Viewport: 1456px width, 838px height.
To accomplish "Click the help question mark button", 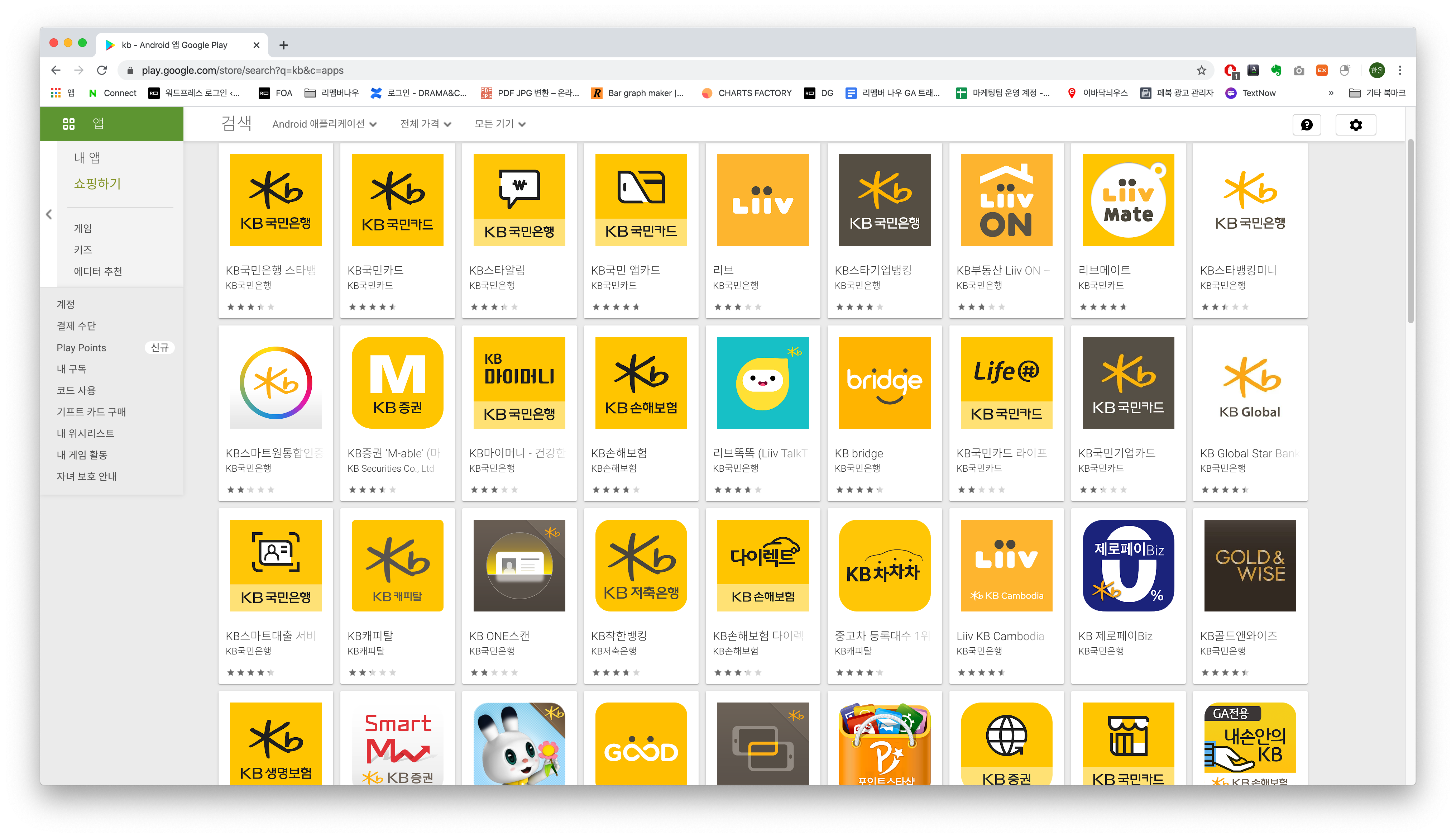I will [1307, 125].
